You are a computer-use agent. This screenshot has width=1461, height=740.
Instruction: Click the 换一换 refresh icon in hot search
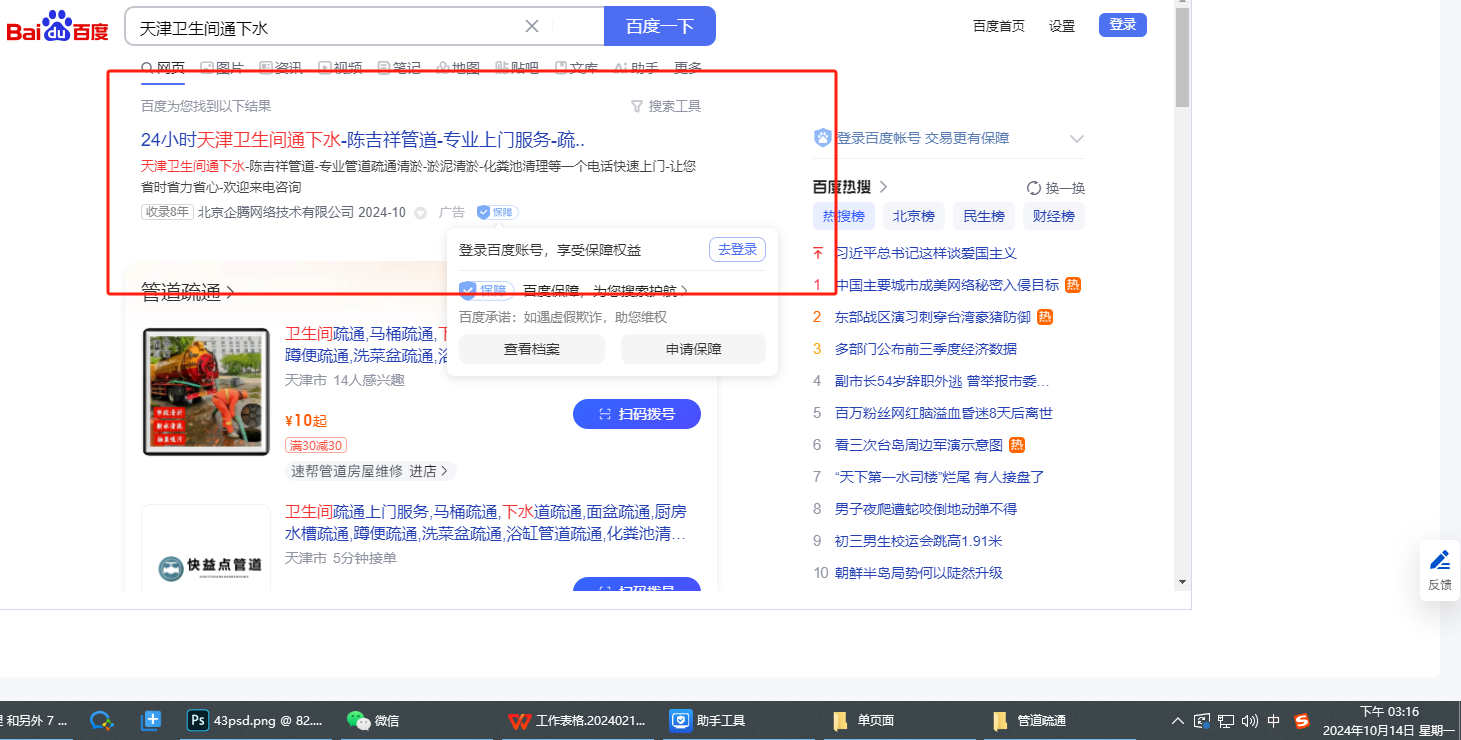[1034, 188]
